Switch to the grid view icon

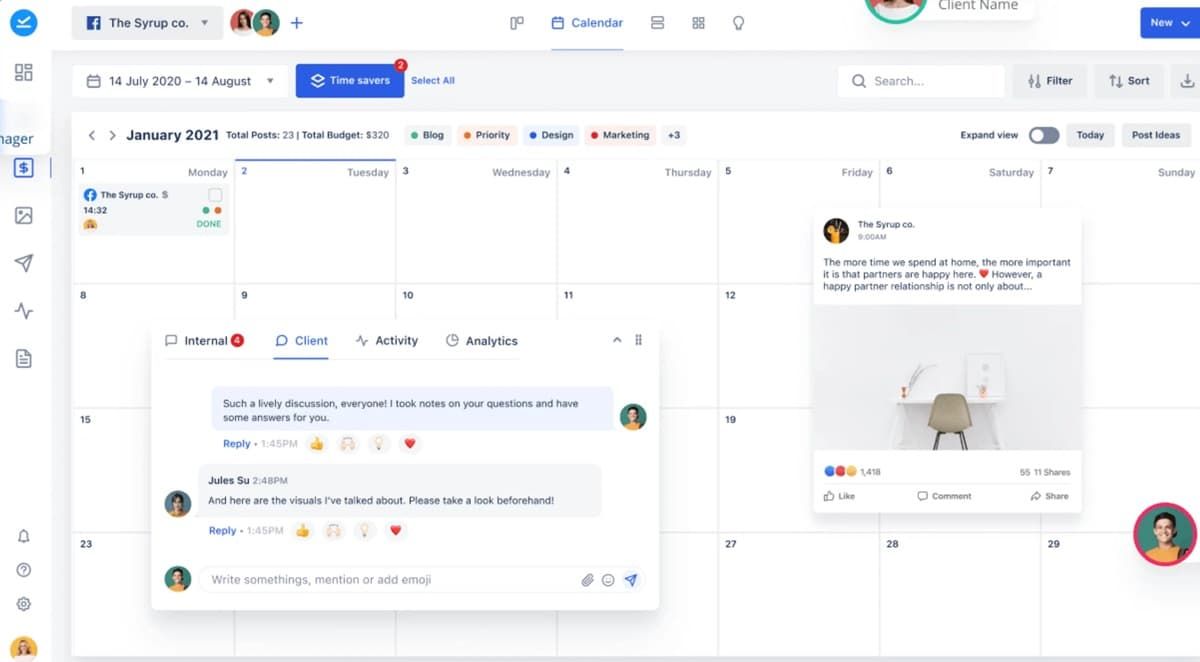698,23
